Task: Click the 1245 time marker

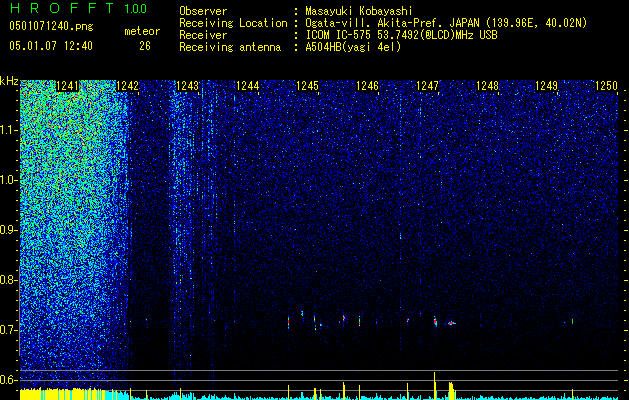Action: tap(307, 85)
